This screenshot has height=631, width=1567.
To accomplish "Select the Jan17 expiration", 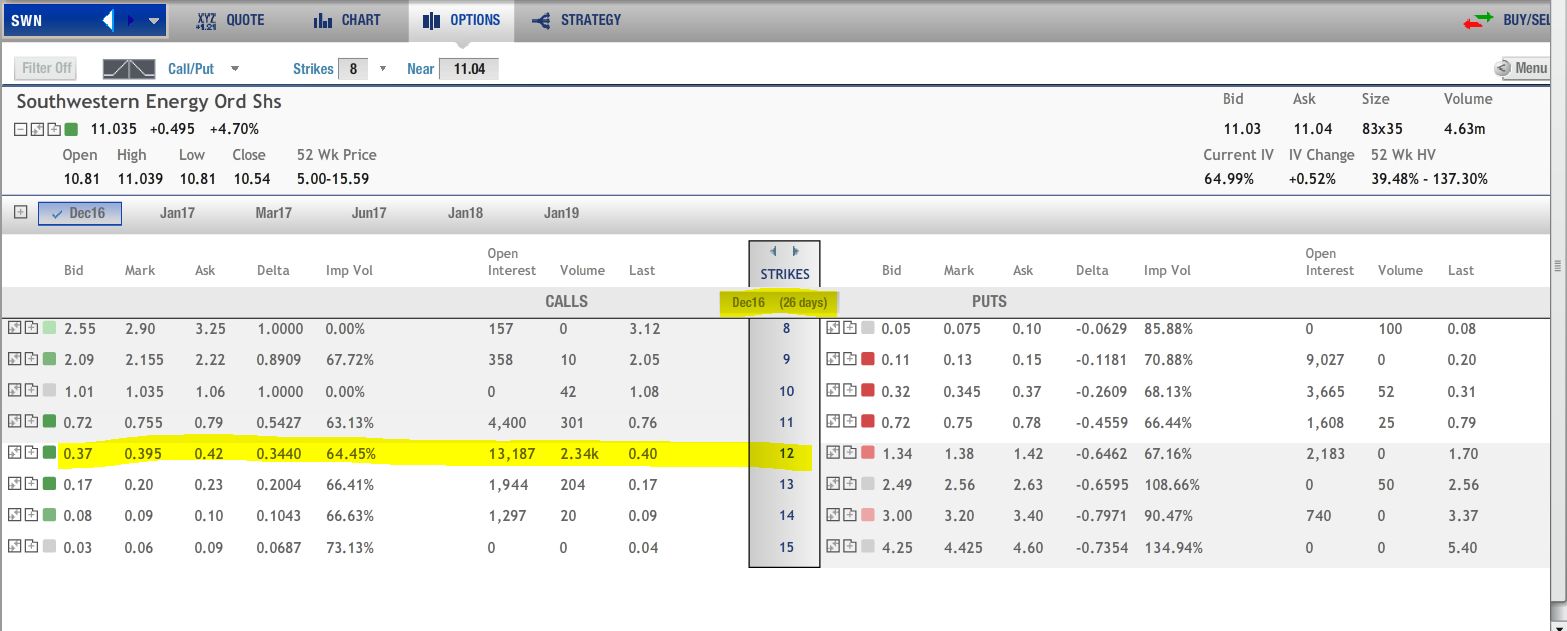I will pyautogui.click(x=177, y=213).
